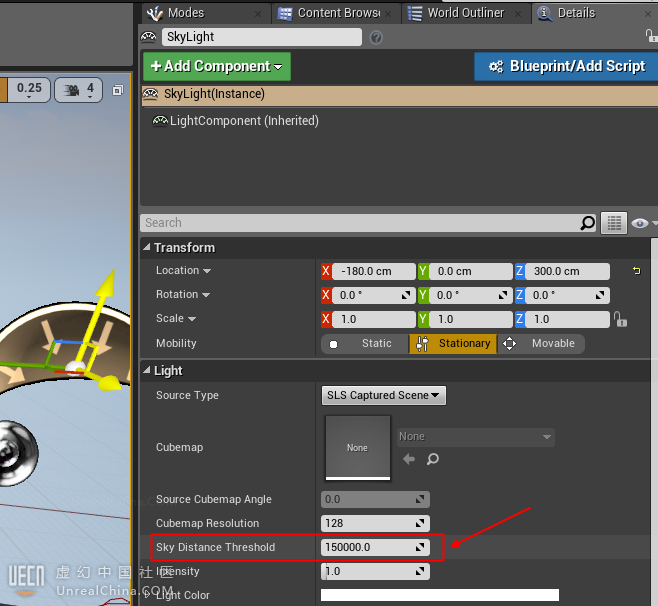Switch to the World Outliner tab
Screen dimensions: 658x606
[x=465, y=13]
